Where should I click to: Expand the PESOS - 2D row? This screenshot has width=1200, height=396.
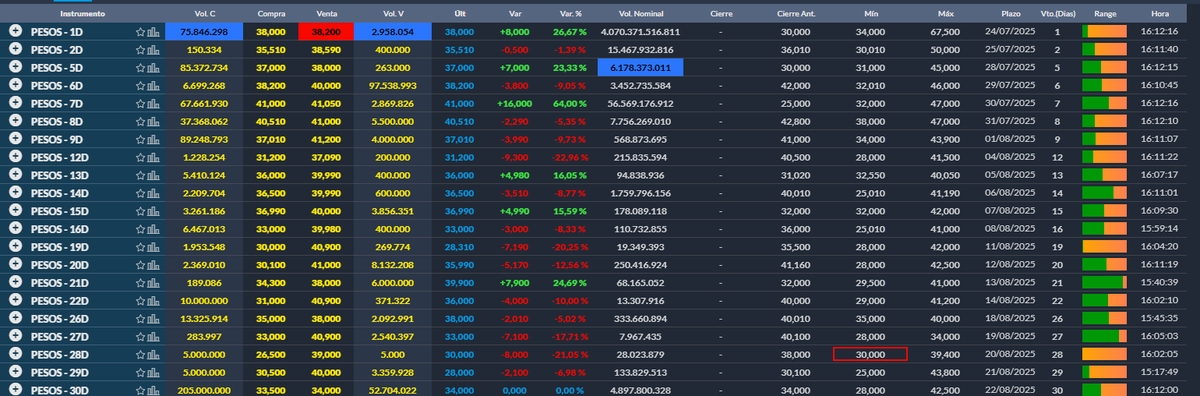(15, 49)
